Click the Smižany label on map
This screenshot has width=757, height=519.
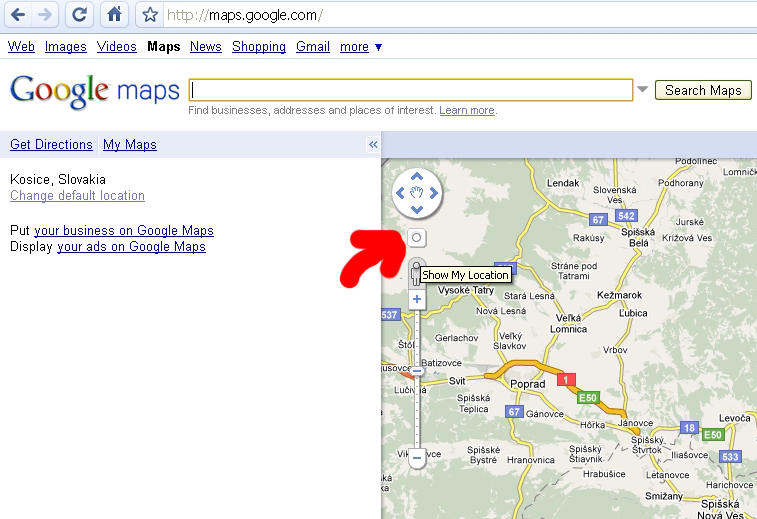pyautogui.click(x=664, y=496)
